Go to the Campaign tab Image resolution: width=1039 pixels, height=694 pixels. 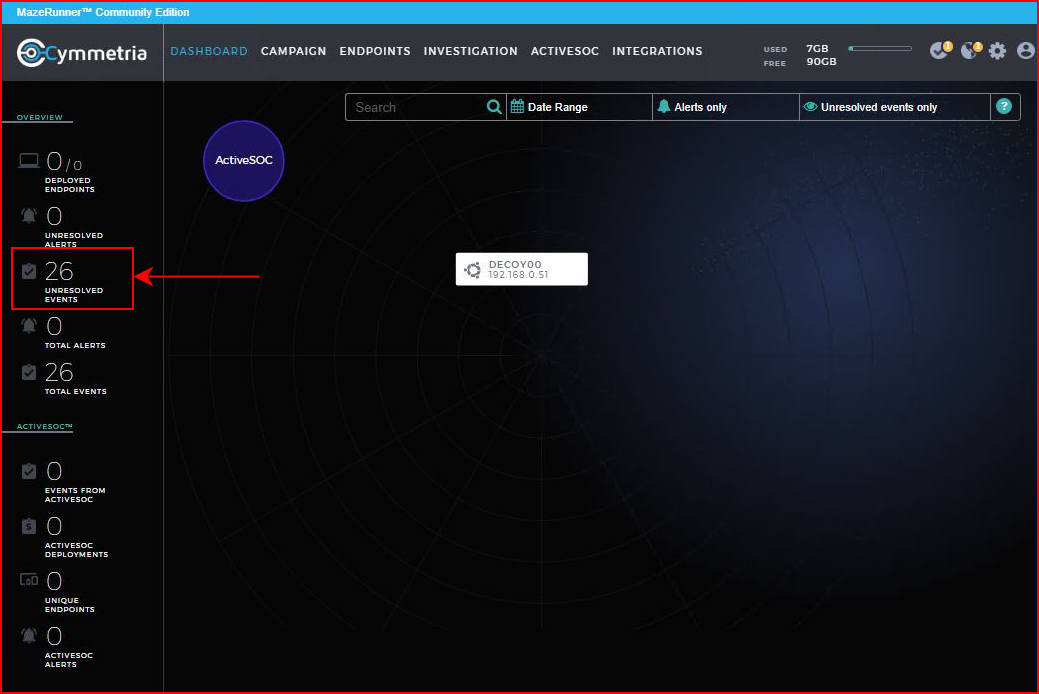tap(294, 51)
